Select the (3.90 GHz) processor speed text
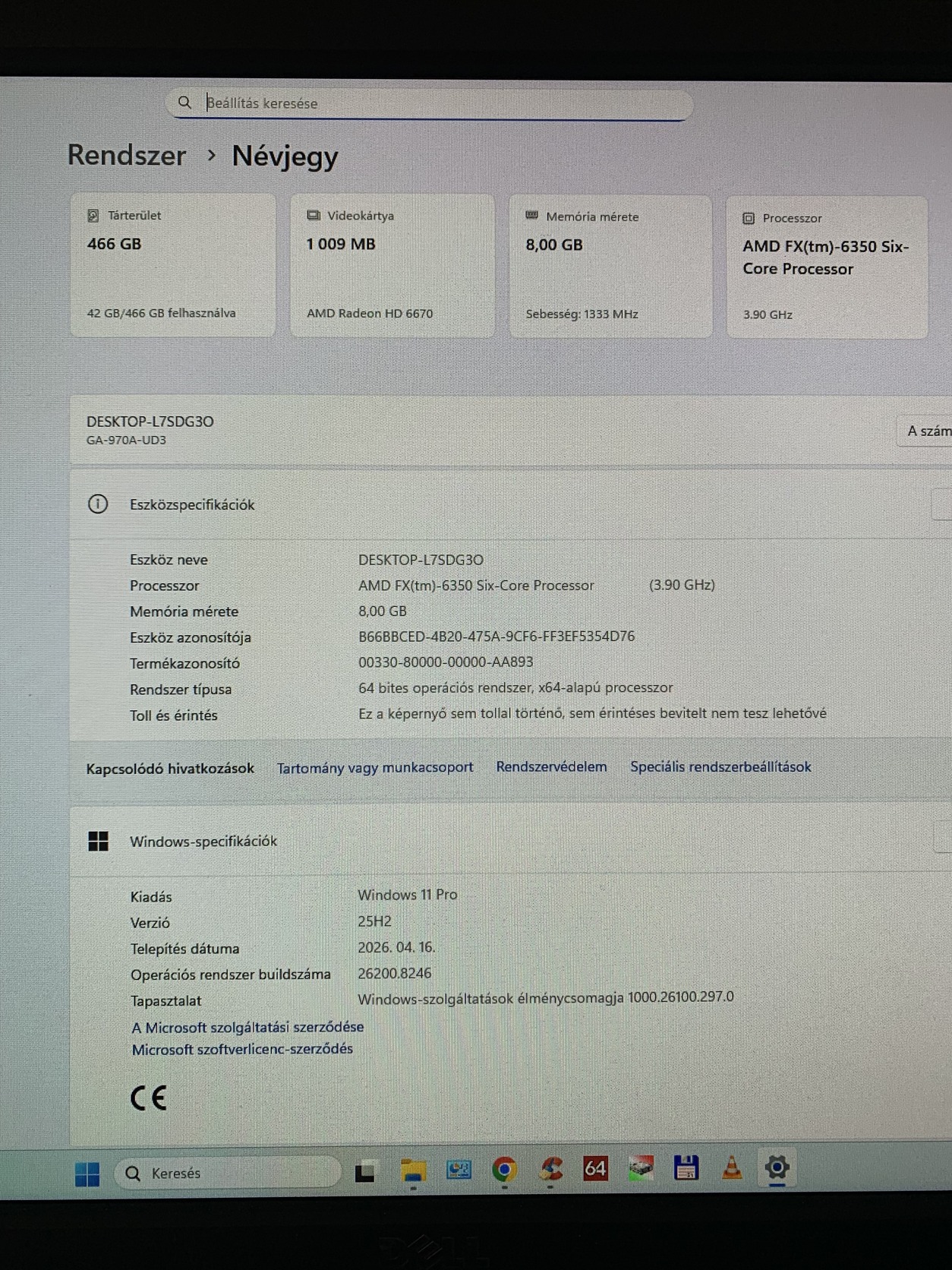Viewport: 952px width, 1270px height. [x=682, y=585]
